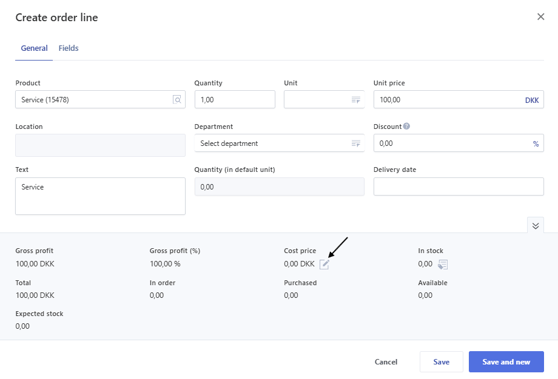Image resolution: width=558 pixels, height=379 pixels.
Task: Open product search lookup icon
Action: coord(177,99)
